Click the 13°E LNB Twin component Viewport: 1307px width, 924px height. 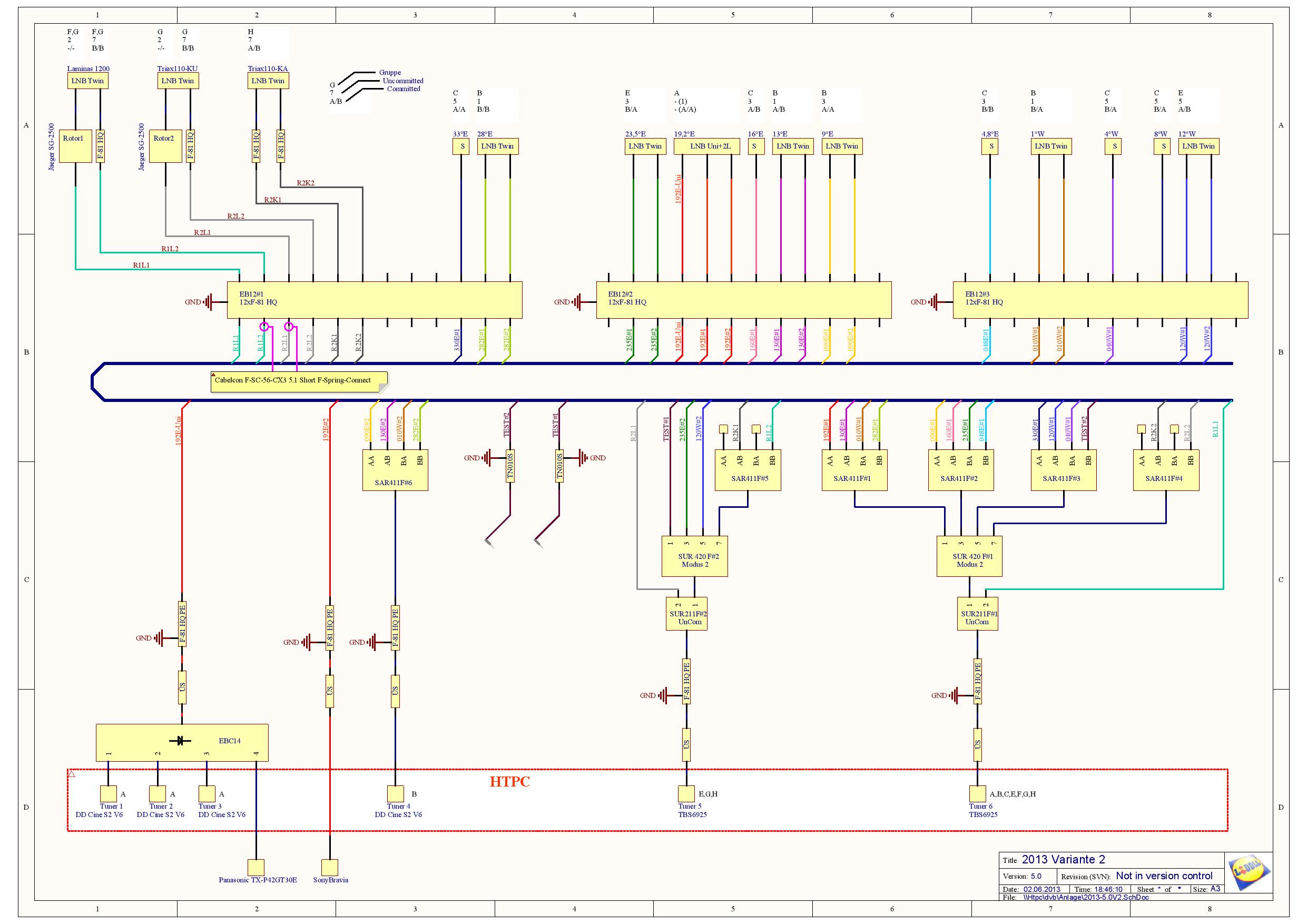792,146
